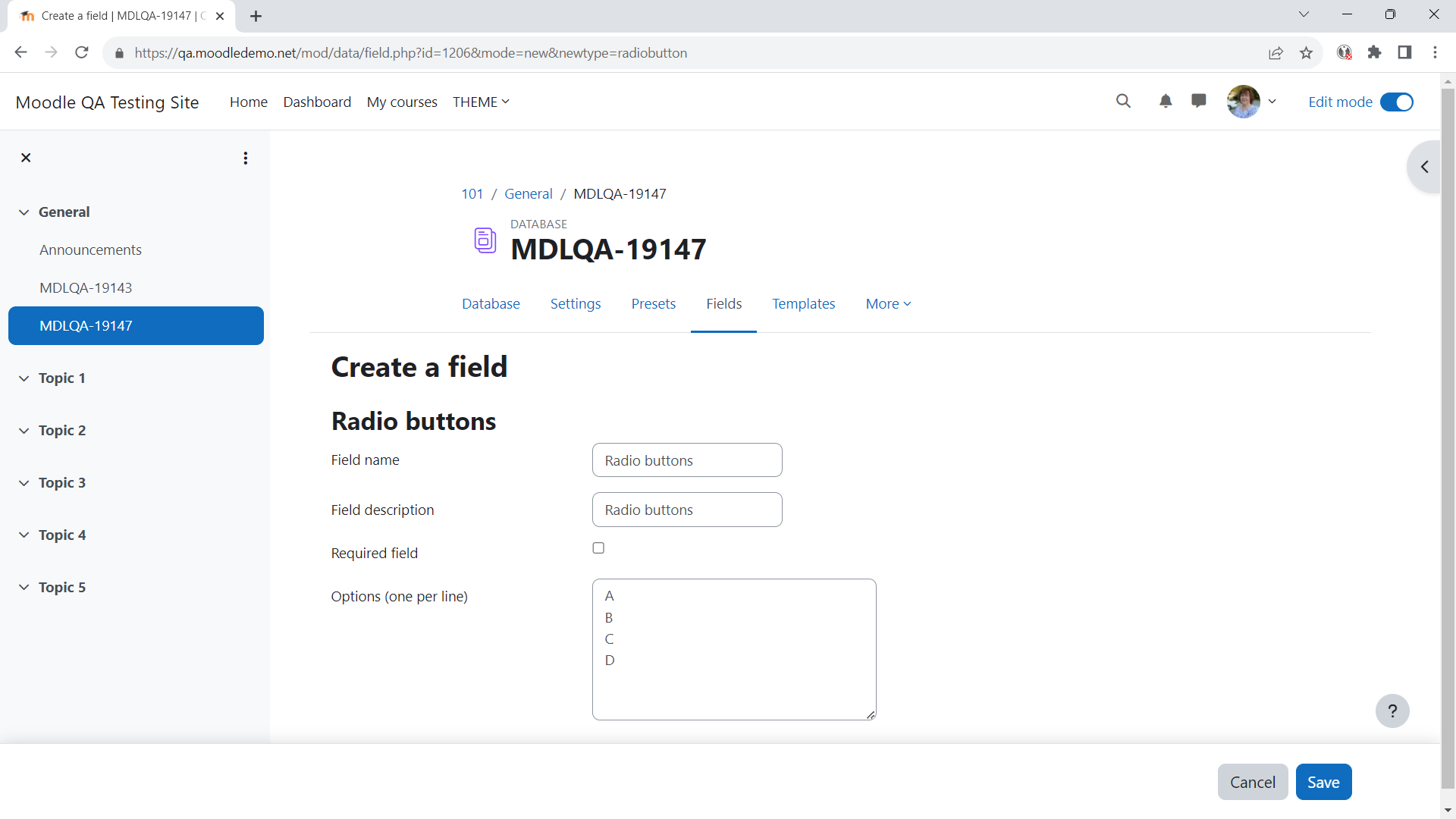Switch to the Settings tab
This screenshot has width=1456, height=819.
[576, 303]
